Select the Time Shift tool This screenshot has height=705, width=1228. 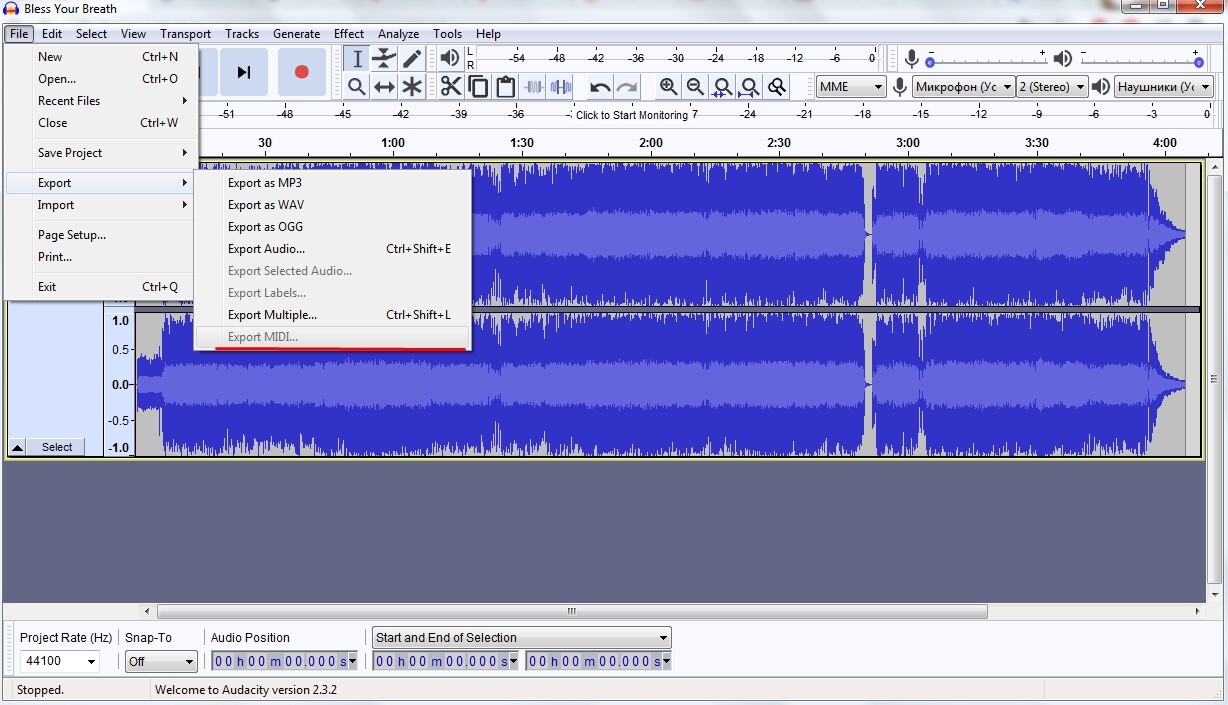click(384, 87)
